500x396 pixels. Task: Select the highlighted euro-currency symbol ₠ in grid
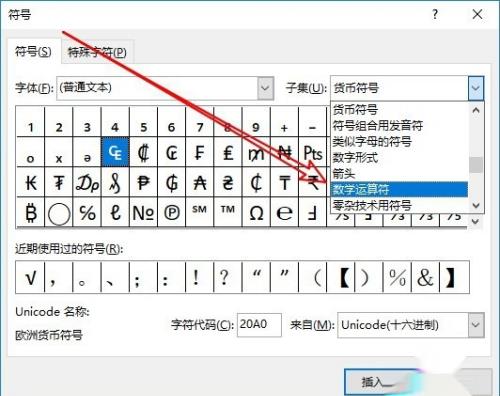115,152
